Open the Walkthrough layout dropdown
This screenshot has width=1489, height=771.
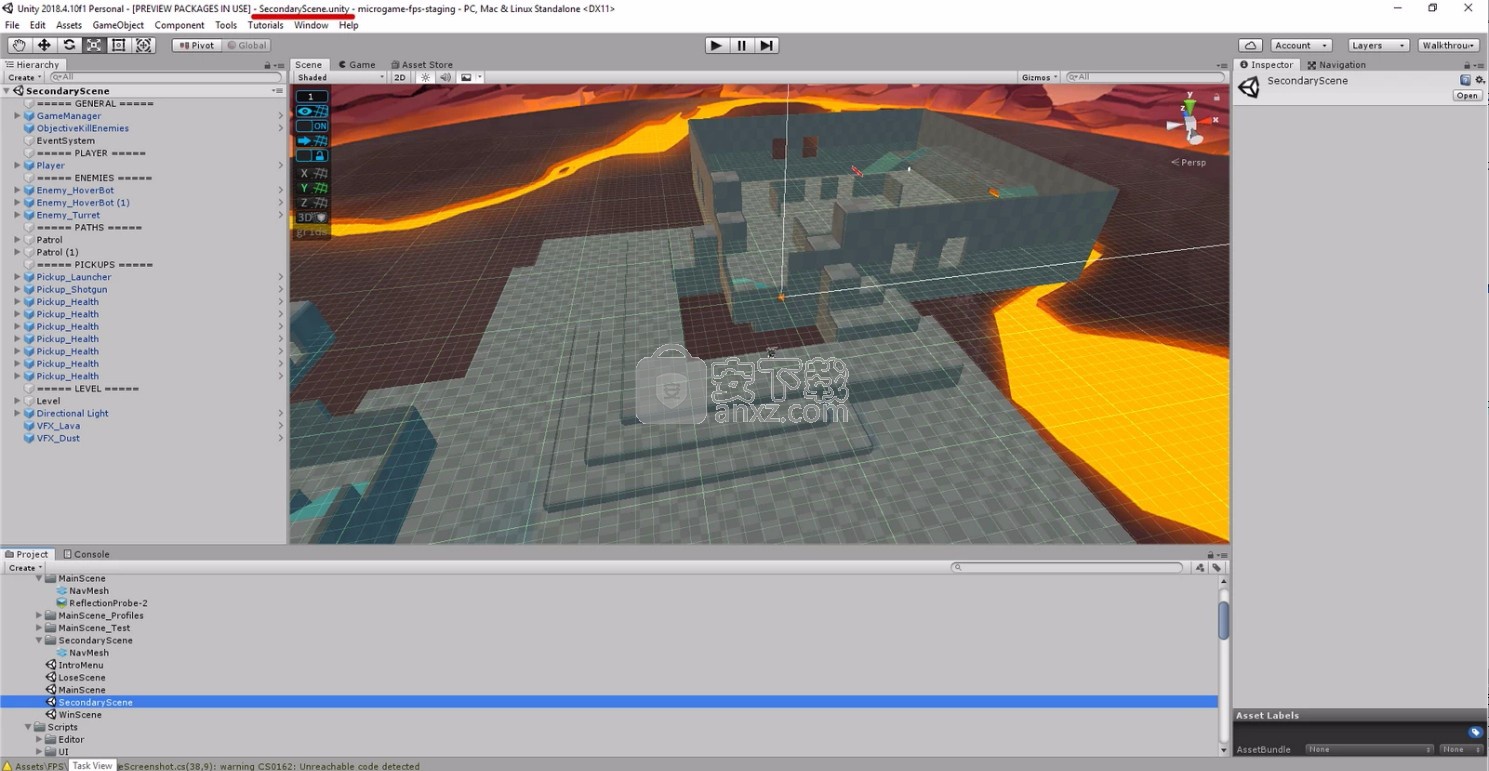click(x=1448, y=45)
